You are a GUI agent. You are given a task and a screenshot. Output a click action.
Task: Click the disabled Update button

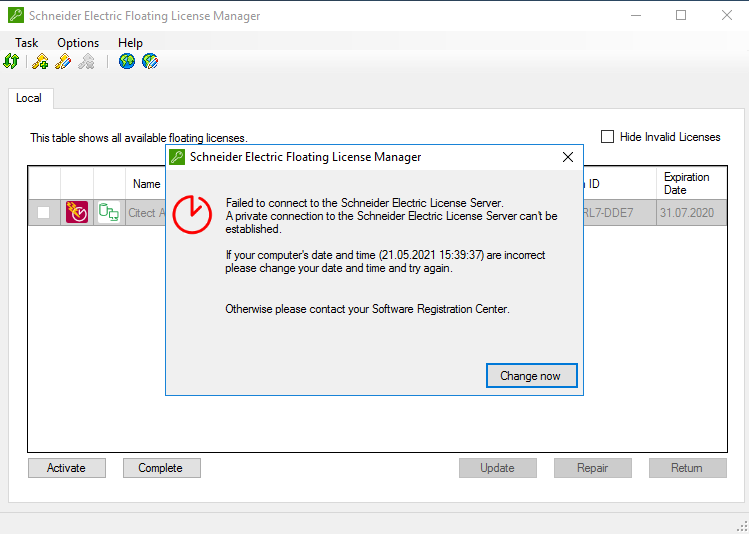[x=498, y=468]
